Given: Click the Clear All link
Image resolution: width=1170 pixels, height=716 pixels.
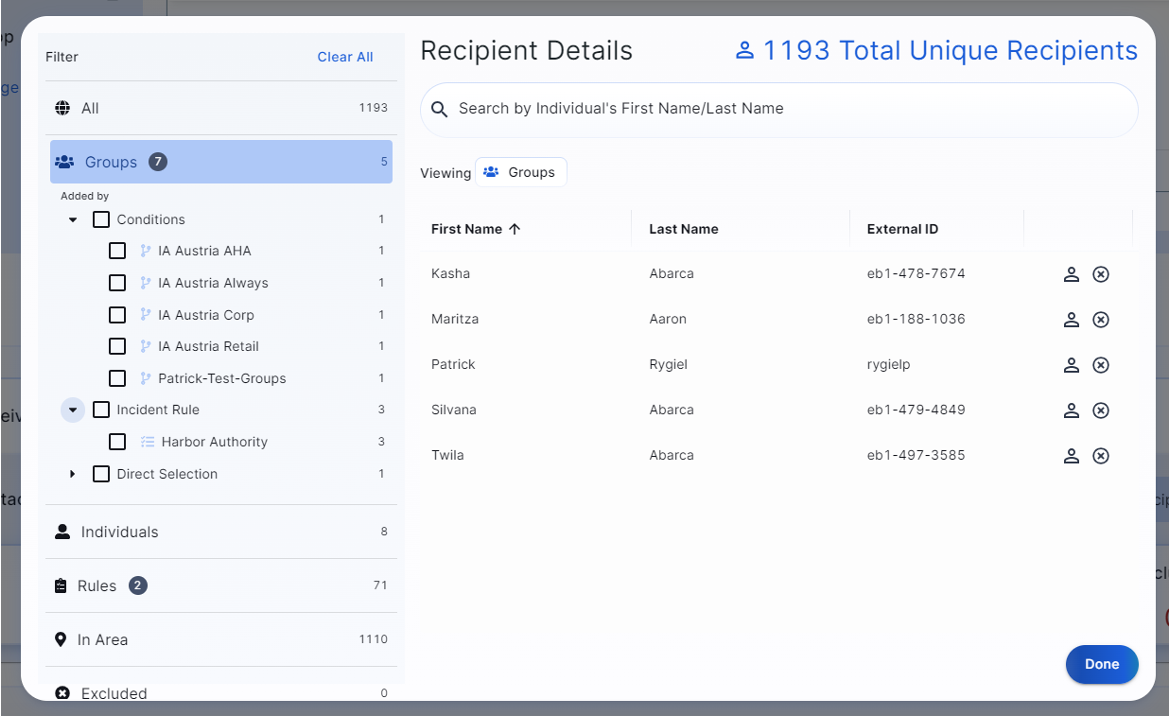Looking at the screenshot, I should click(345, 57).
